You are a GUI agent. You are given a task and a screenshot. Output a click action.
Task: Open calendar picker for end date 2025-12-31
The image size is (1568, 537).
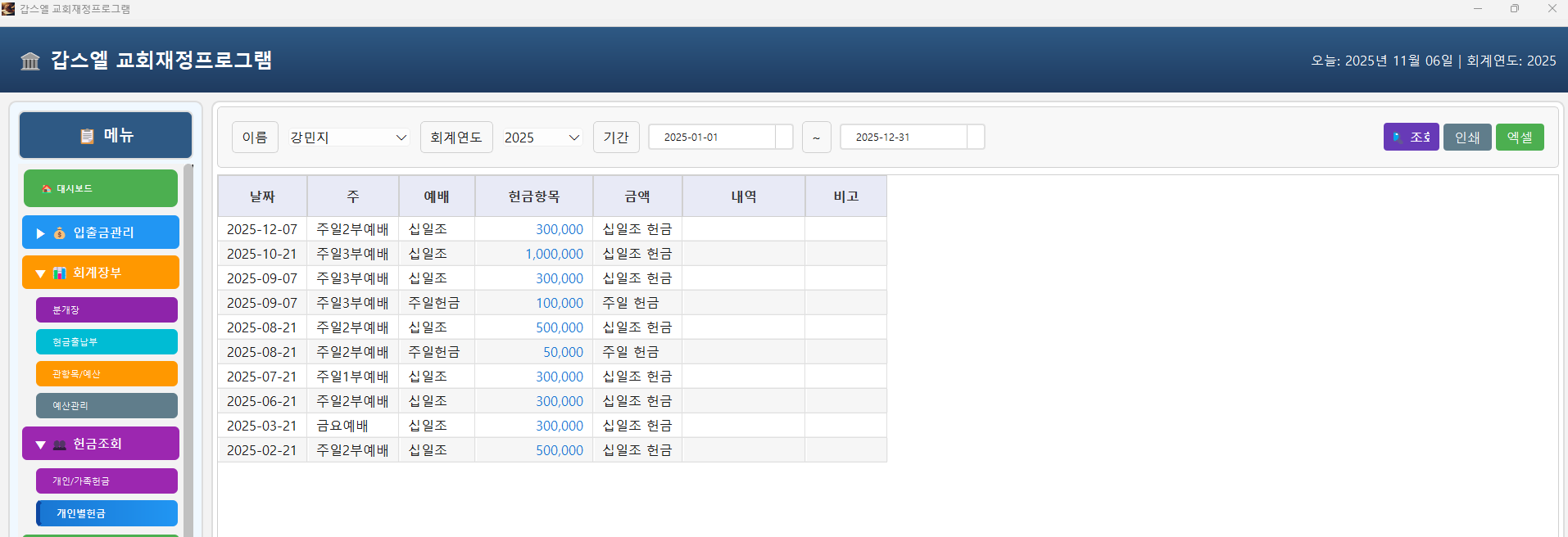coord(976,137)
